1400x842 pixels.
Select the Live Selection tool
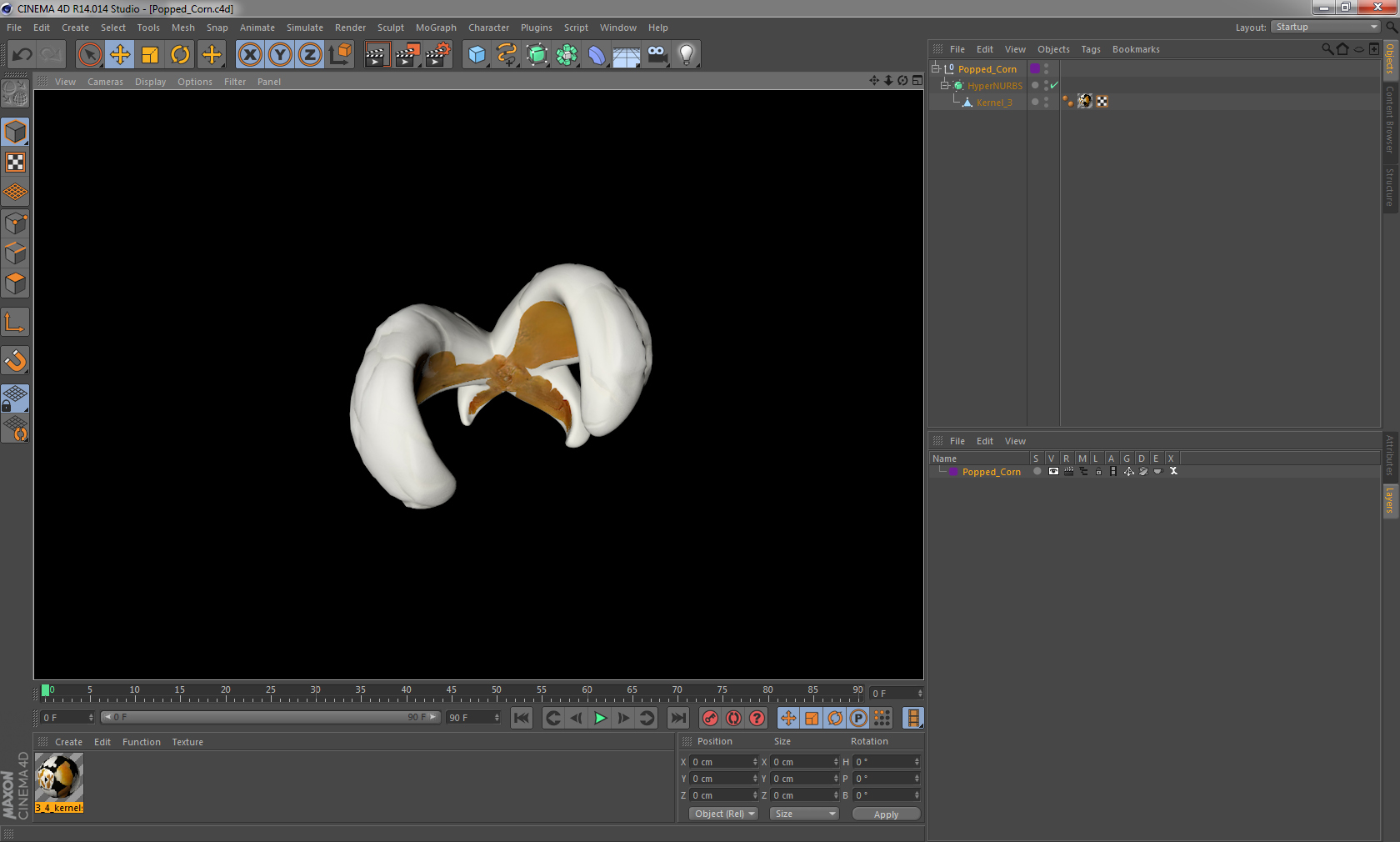pyautogui.click(x=89, y=55)
